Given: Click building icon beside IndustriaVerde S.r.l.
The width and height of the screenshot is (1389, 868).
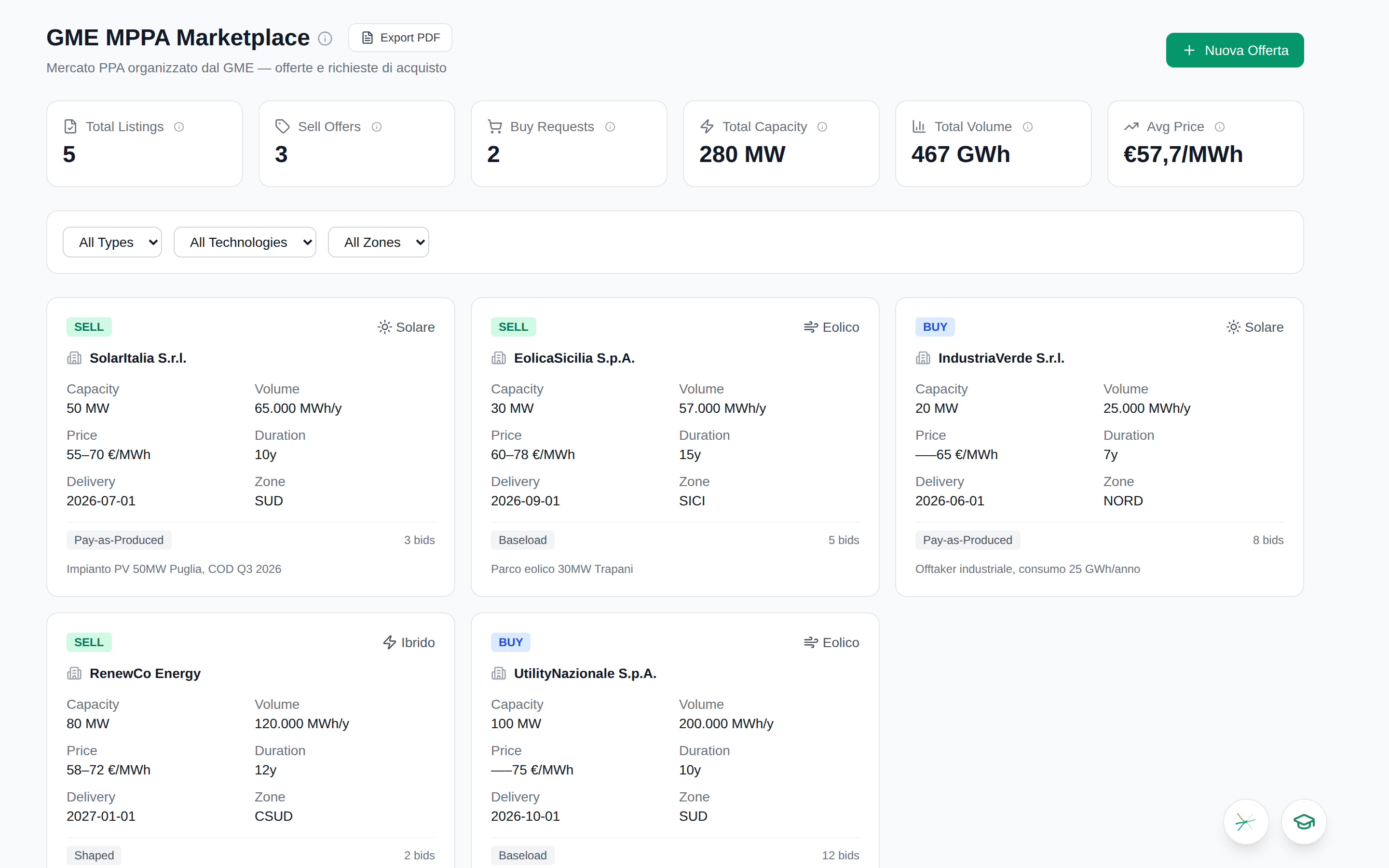Looking at the screenshot, I should [x=923, y=358].
